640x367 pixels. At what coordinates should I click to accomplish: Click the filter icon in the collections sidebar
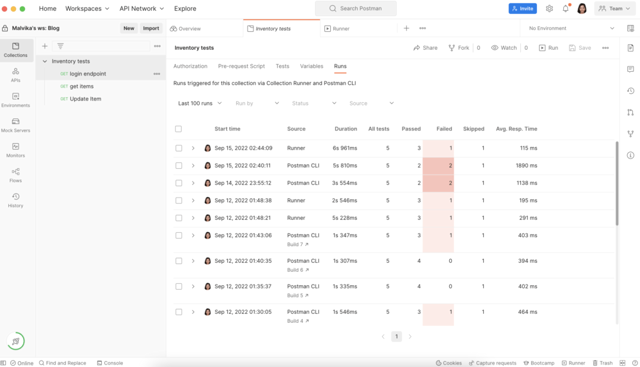tap(60, 46)
